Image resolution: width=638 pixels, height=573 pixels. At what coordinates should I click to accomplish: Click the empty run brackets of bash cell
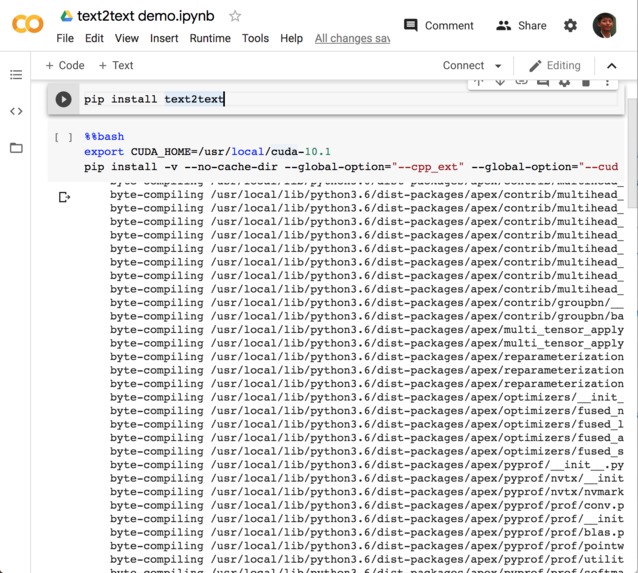pyautogui.click(x=63, y=137)
